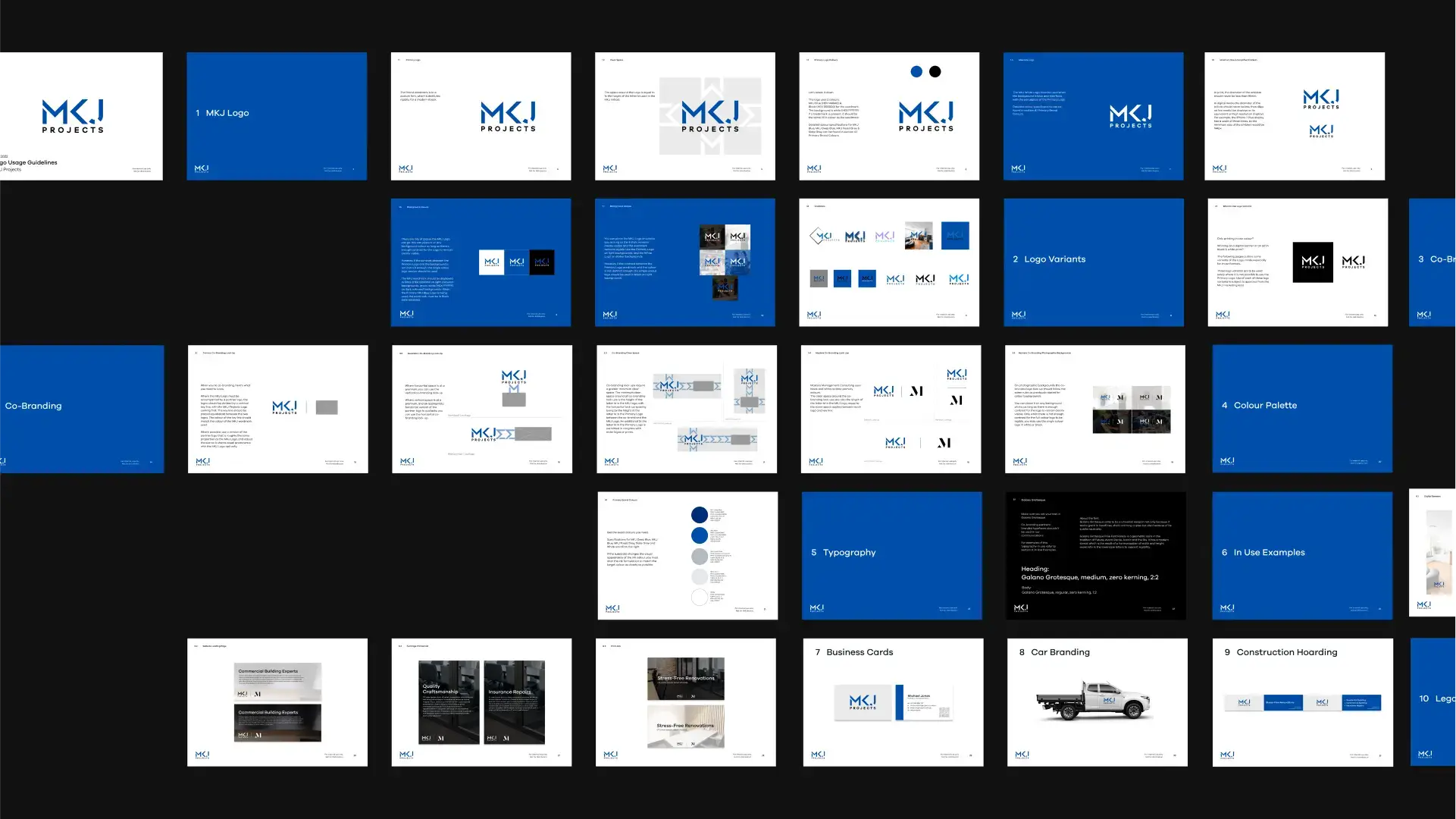Open the Stress-Free Renovations slide
The height and width of the screenshot is (819, 1456).
[685, 701]
